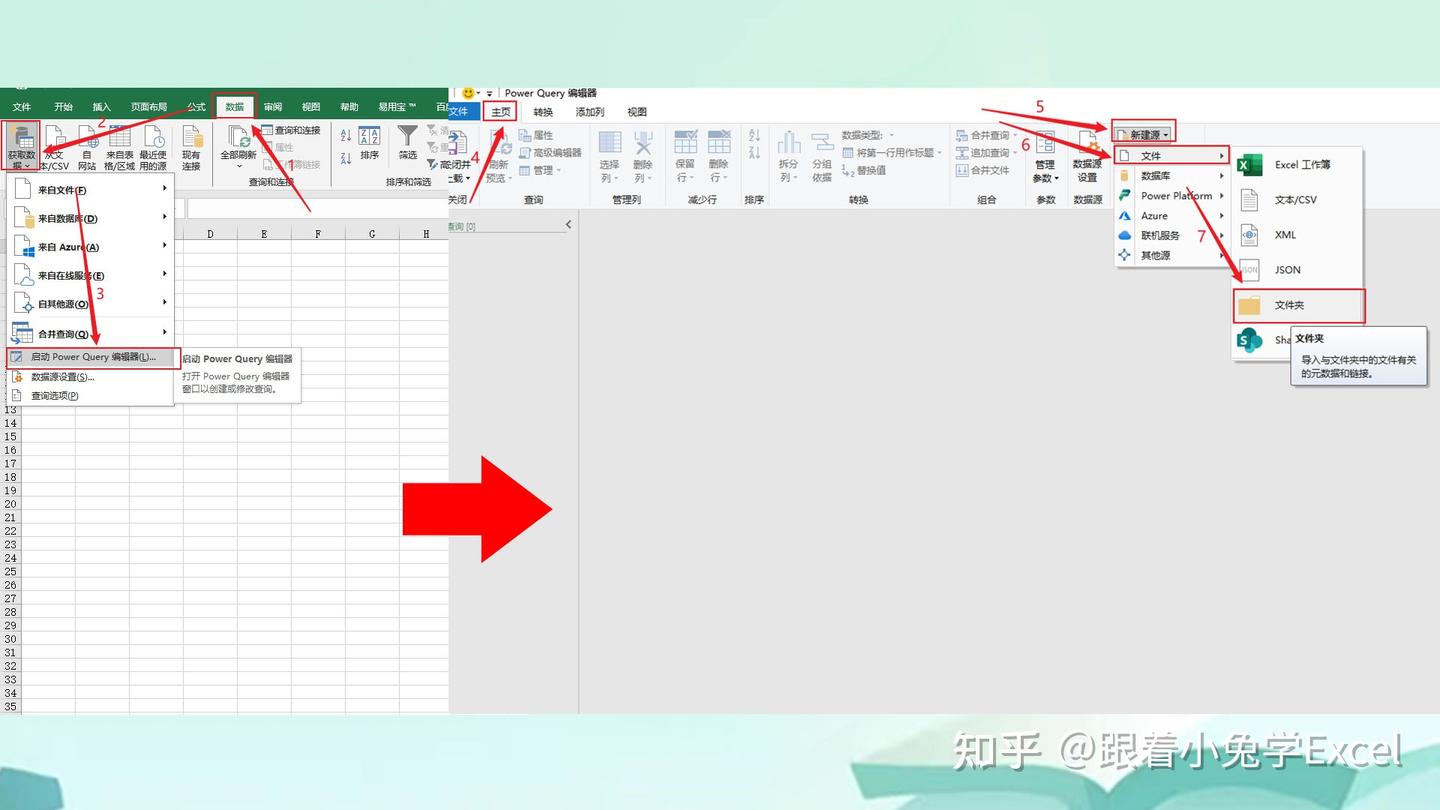Open the 审阅 tab in Excel
The height and width of the screenshot is (810, 1440).
273,107
